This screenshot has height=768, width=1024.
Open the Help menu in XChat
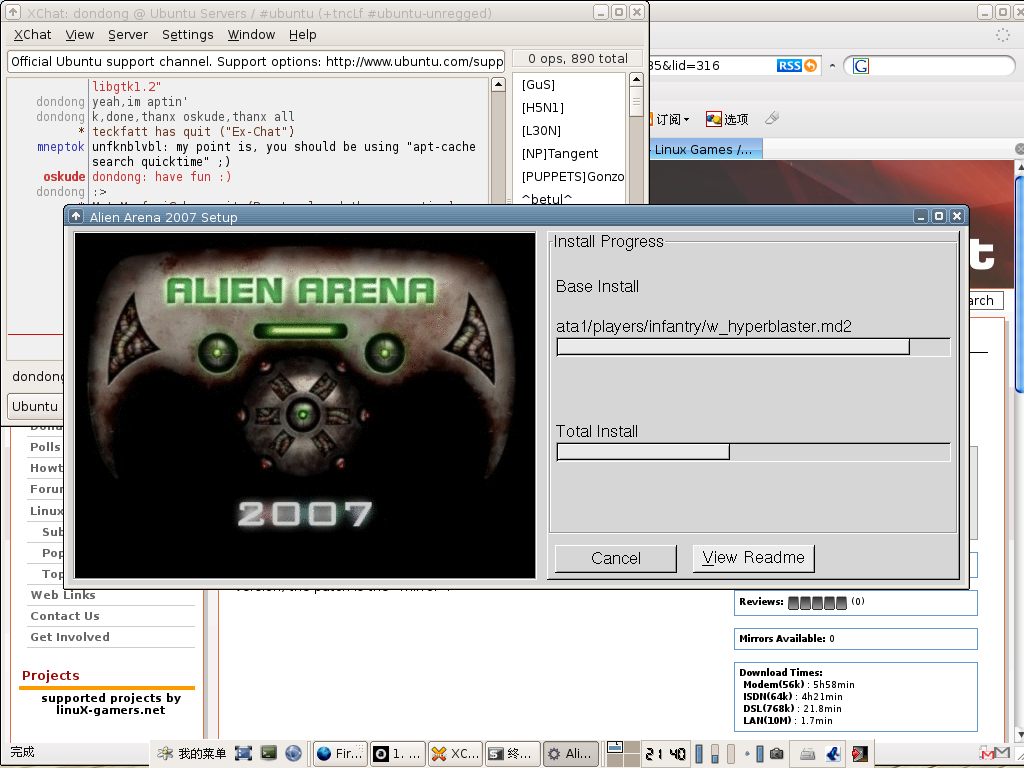(302, 35)
